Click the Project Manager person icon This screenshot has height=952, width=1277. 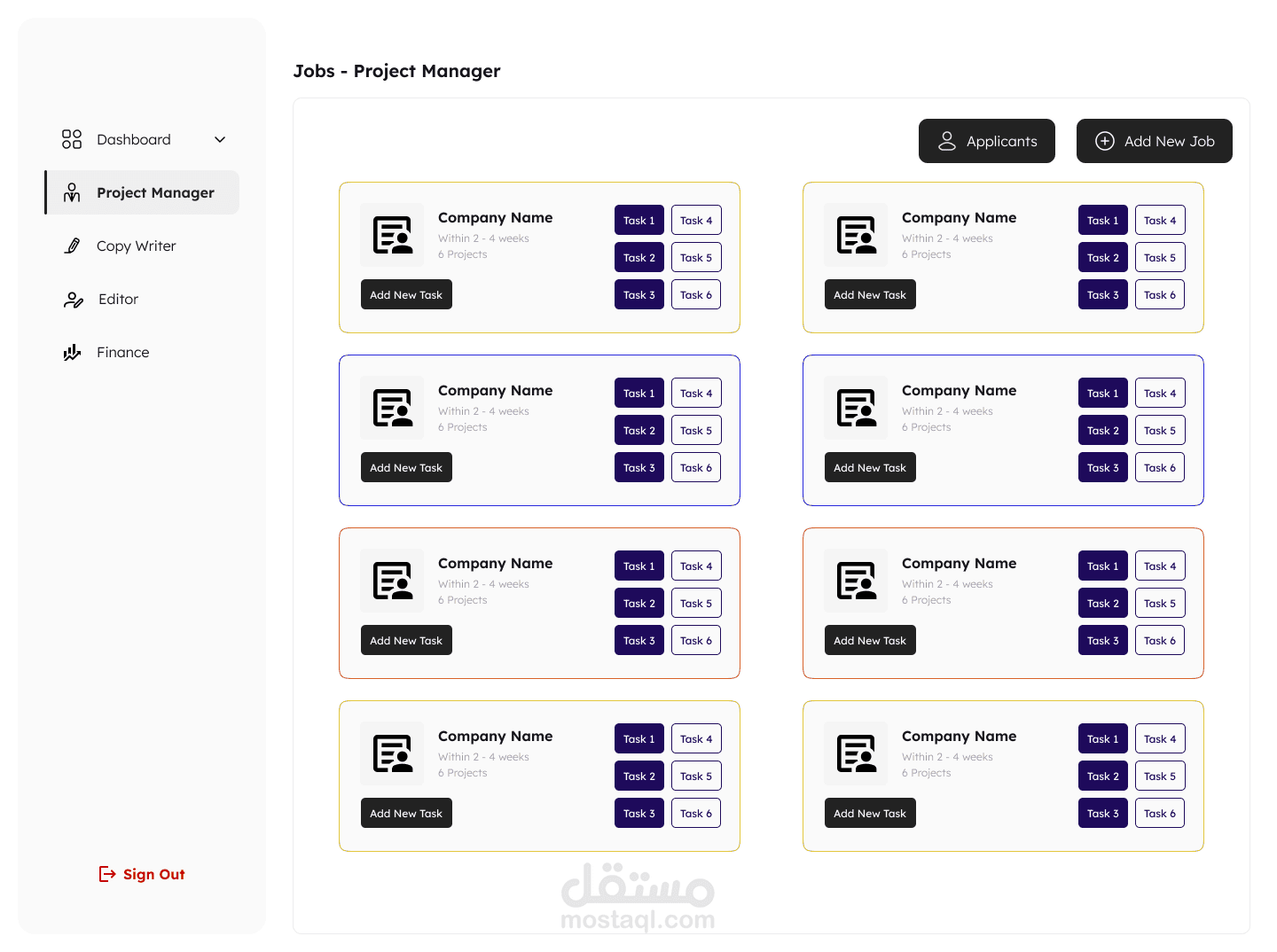(72, 192)
